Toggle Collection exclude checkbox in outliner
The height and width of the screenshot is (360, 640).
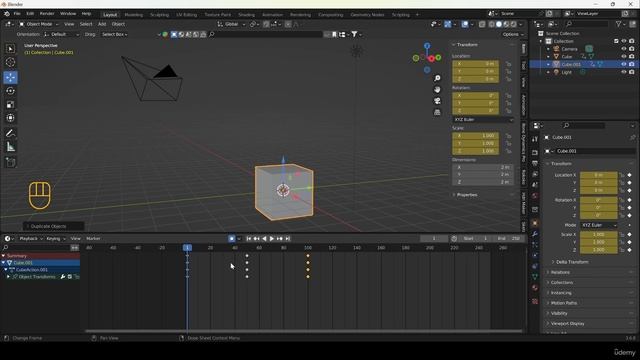click(616, 41)
